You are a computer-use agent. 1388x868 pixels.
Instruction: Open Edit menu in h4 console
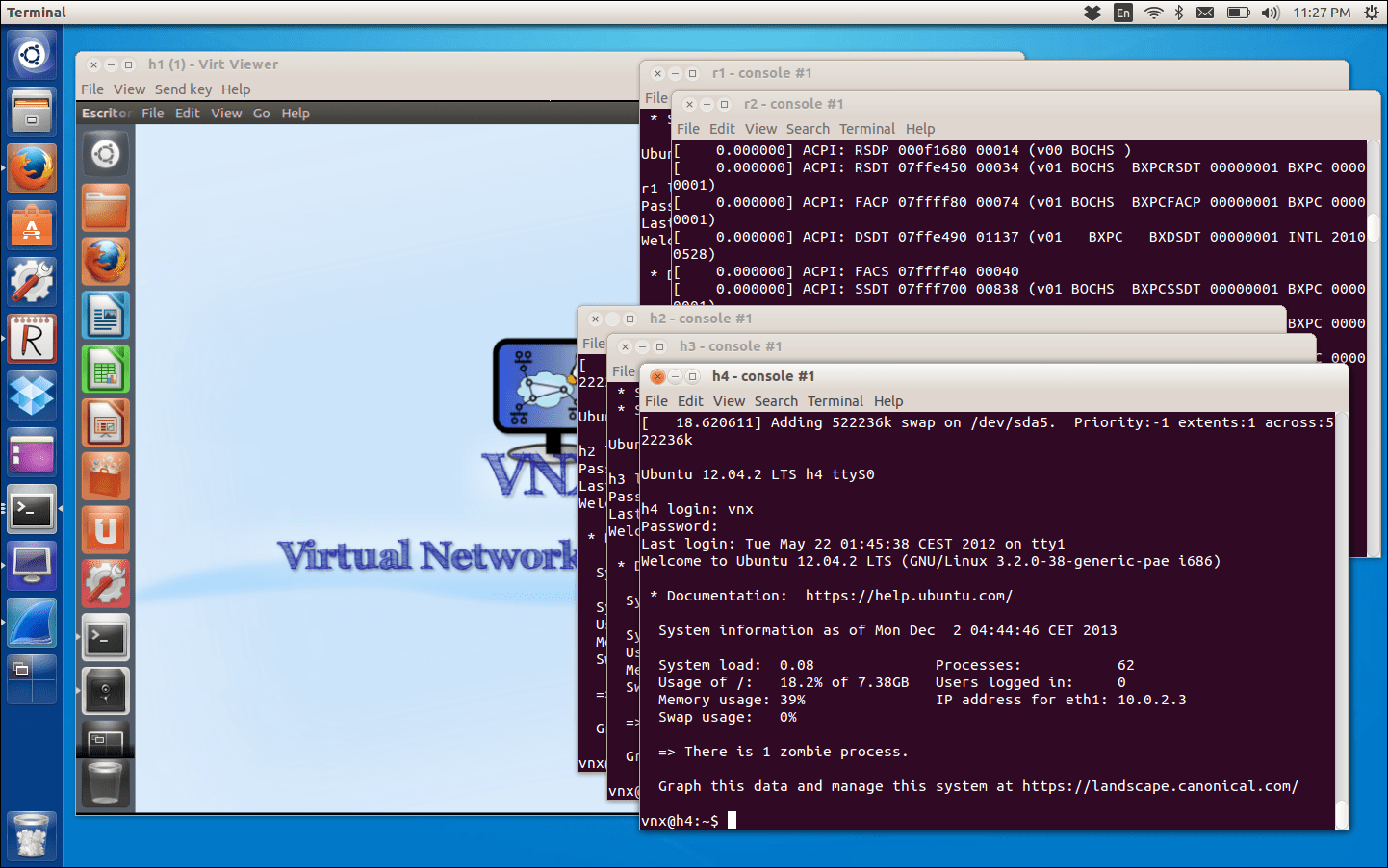coord(690,401)
